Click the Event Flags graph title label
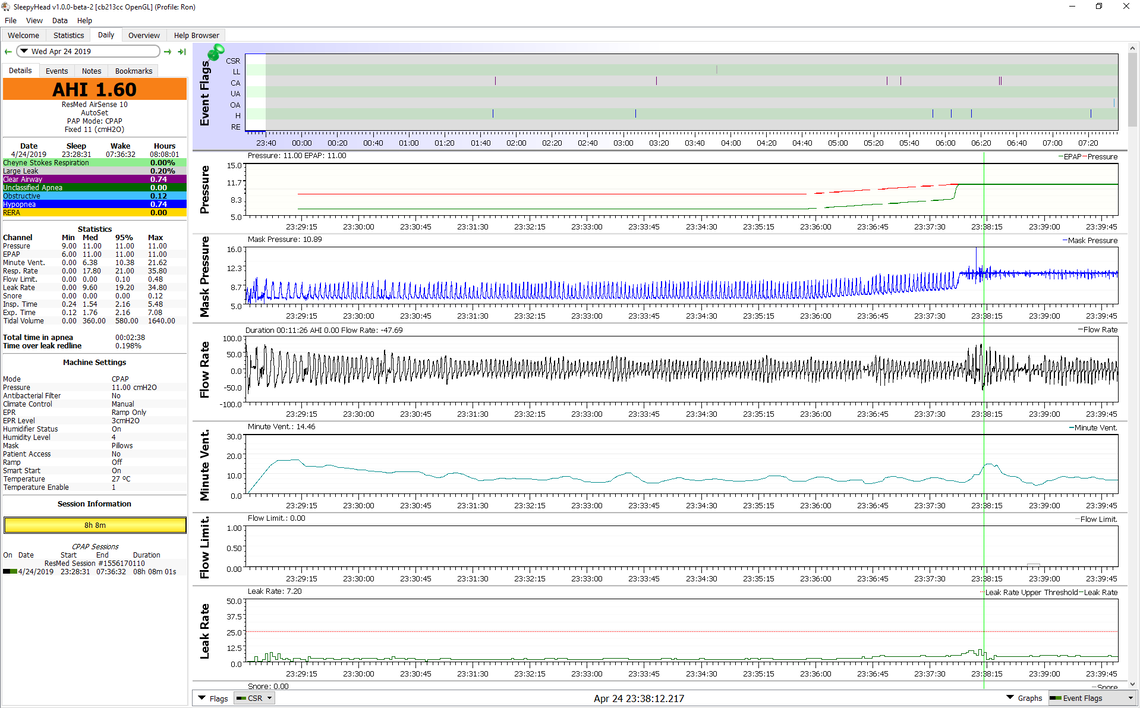Image resolution: width=1140 pixels, height=708 pixels. (x=204, y=93)
